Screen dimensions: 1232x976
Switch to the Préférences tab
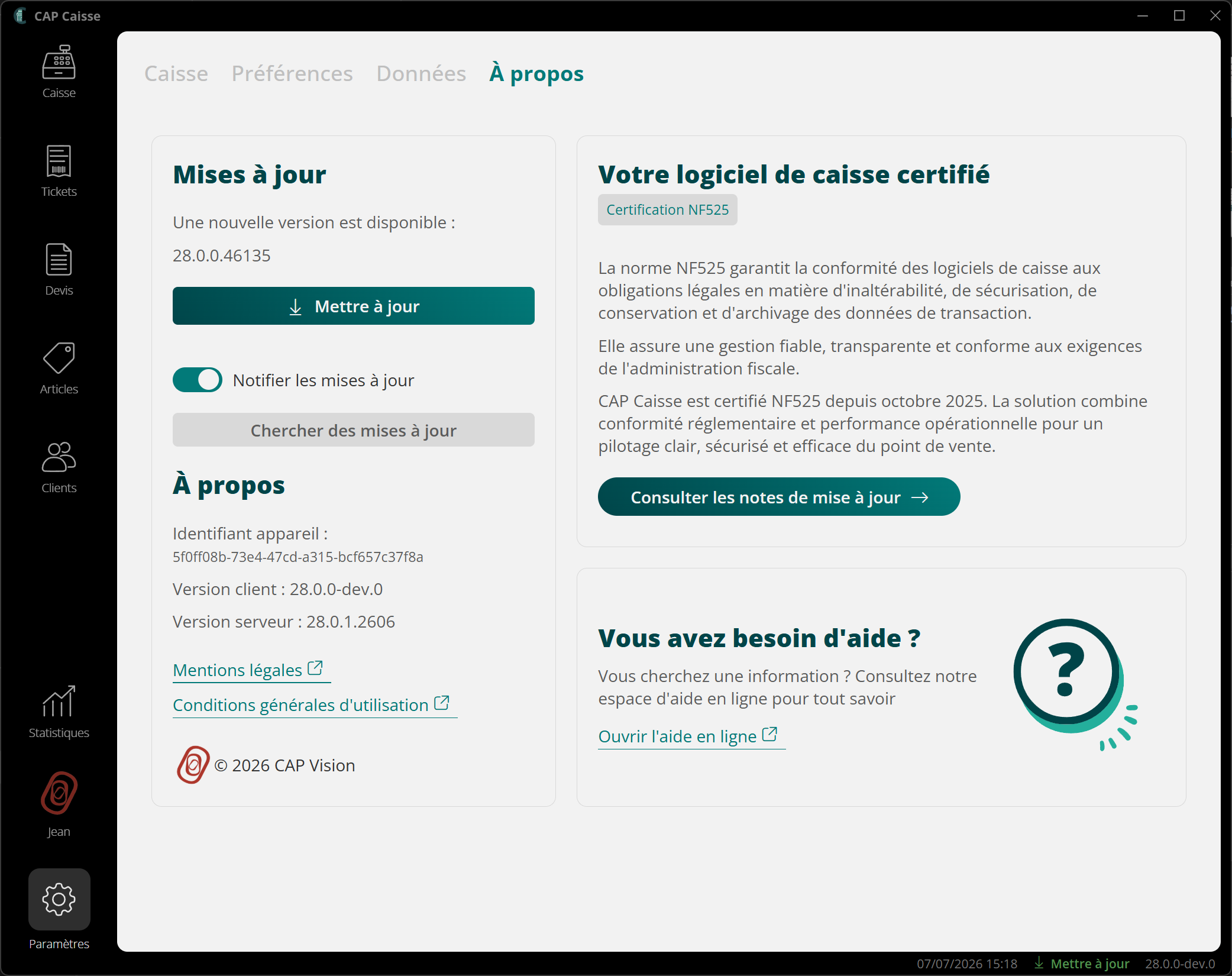click(x=292, y=73)
